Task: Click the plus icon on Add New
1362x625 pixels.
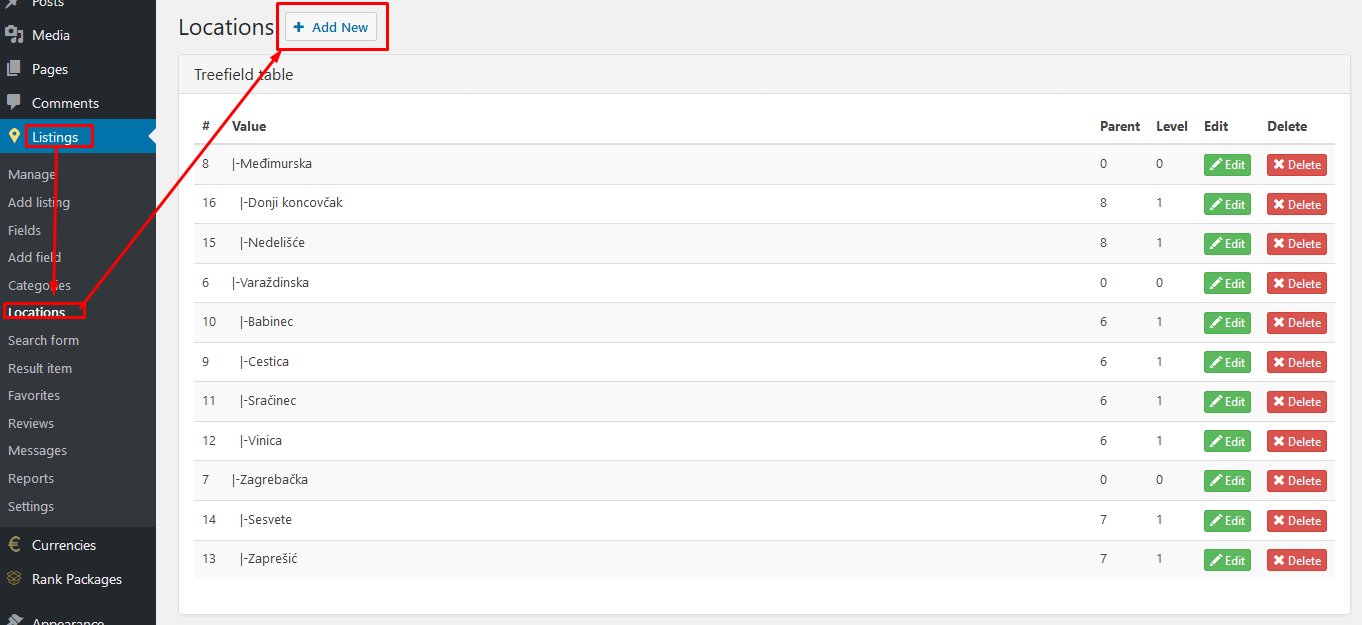Action: tap(299, 28)
